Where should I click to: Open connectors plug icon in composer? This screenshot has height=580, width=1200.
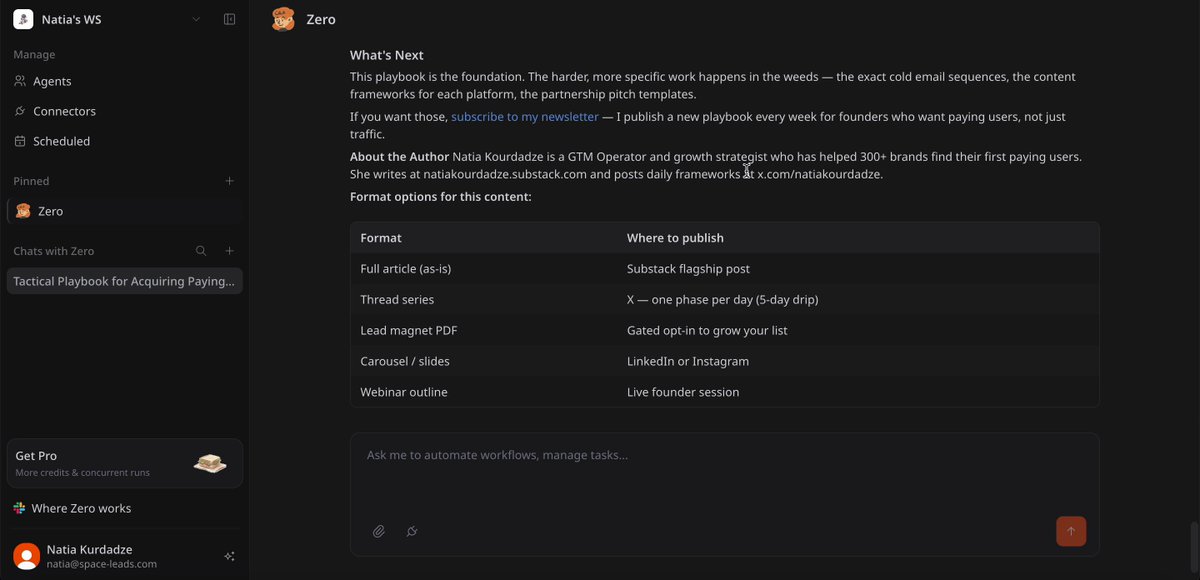click(x=411, y=531)
